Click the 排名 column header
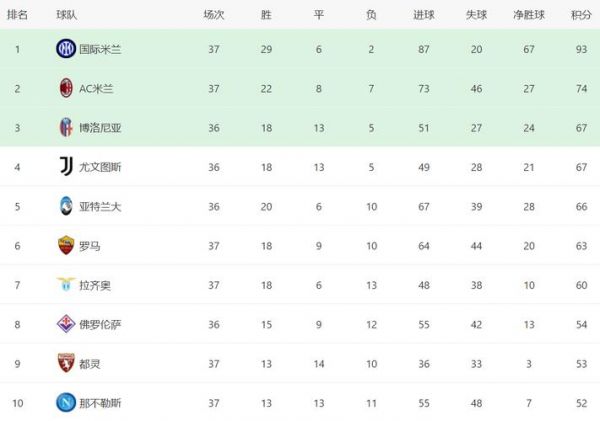600x421 pixels. coord(17,15)
